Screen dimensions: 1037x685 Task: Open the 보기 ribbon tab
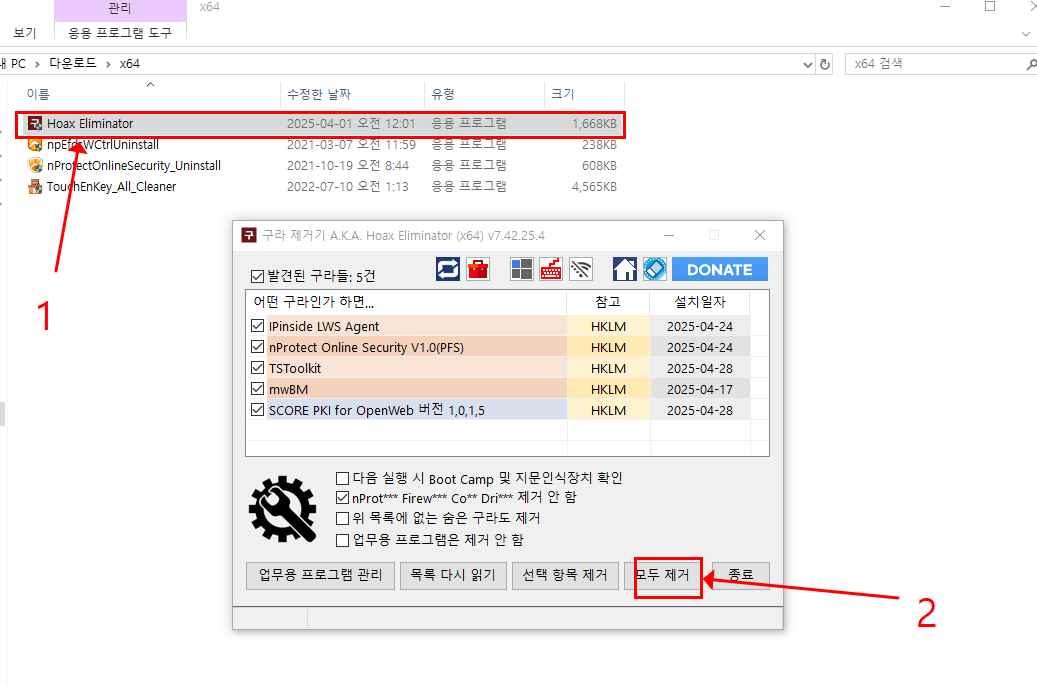coord(25,33)
